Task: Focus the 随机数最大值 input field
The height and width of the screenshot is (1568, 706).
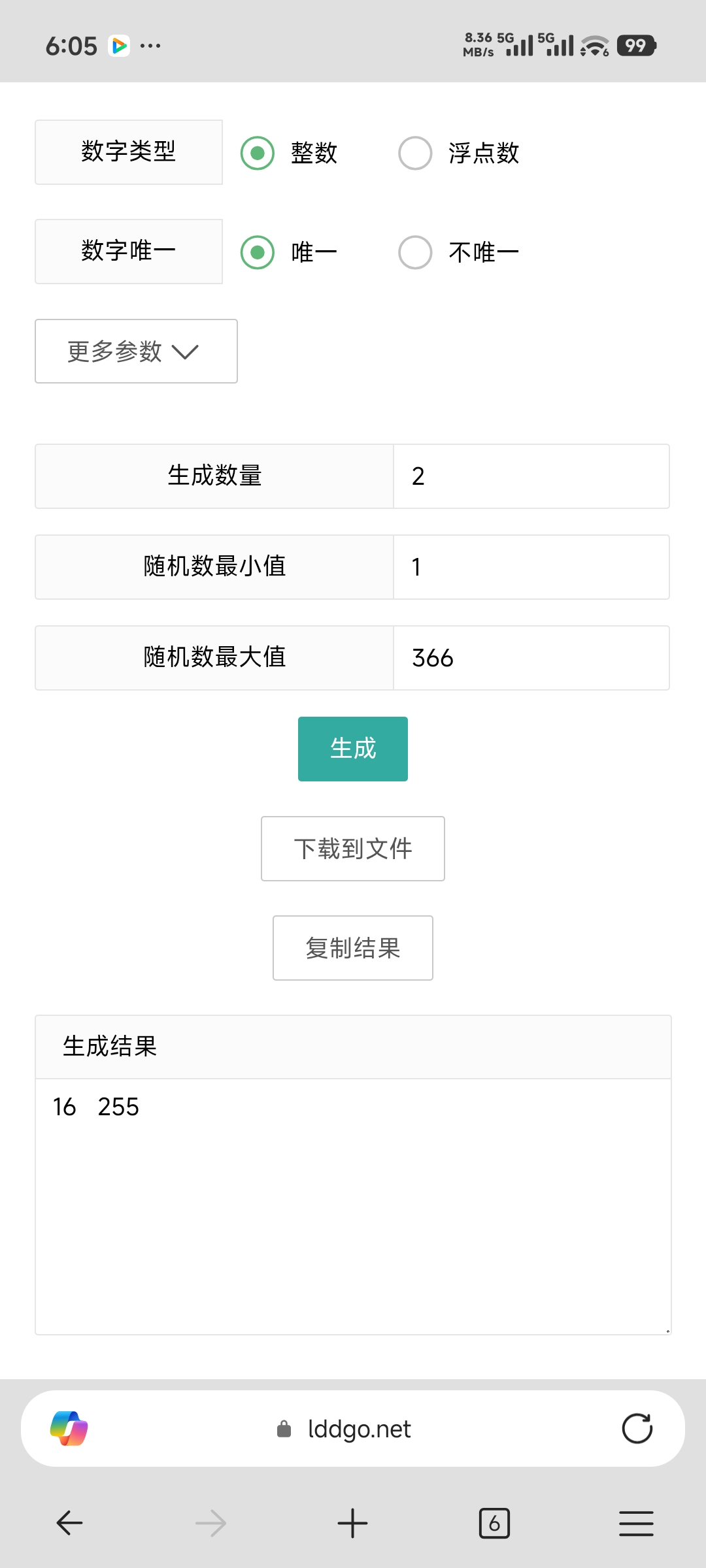Action: [531, 658]
